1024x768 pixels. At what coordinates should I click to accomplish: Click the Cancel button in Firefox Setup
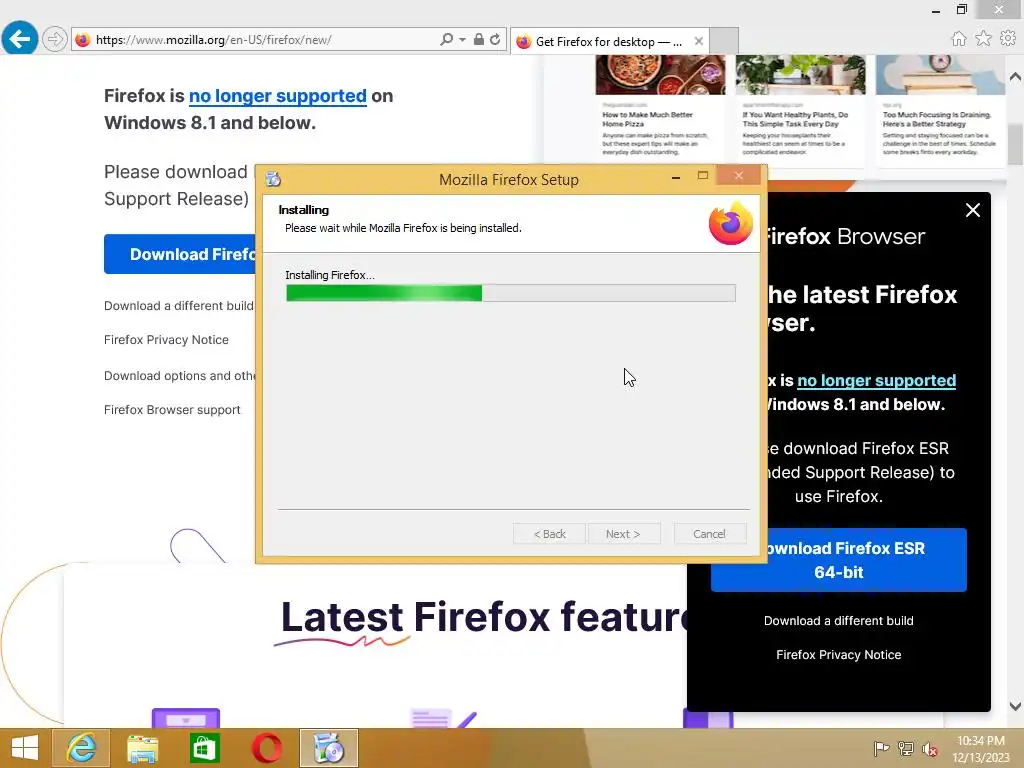coord(709,534)
